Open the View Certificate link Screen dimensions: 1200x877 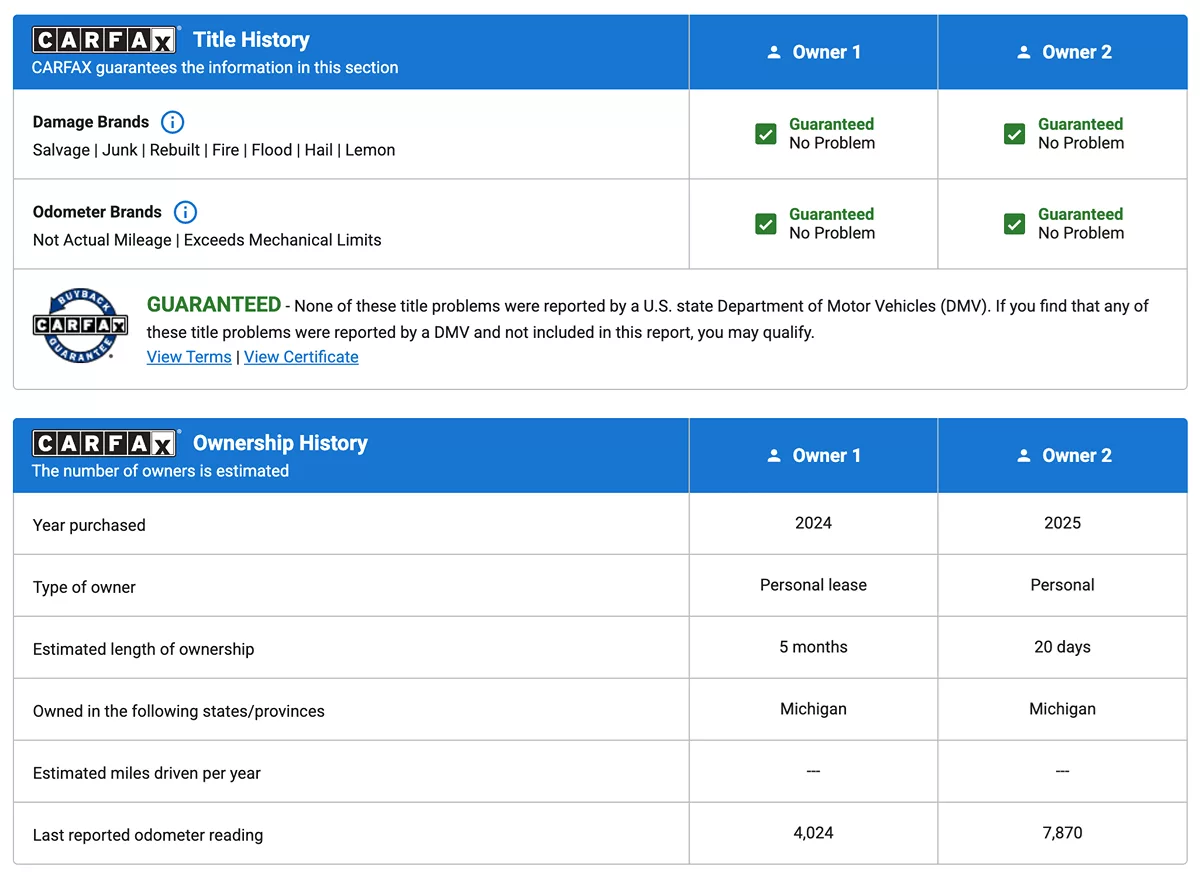coord(301,357)
